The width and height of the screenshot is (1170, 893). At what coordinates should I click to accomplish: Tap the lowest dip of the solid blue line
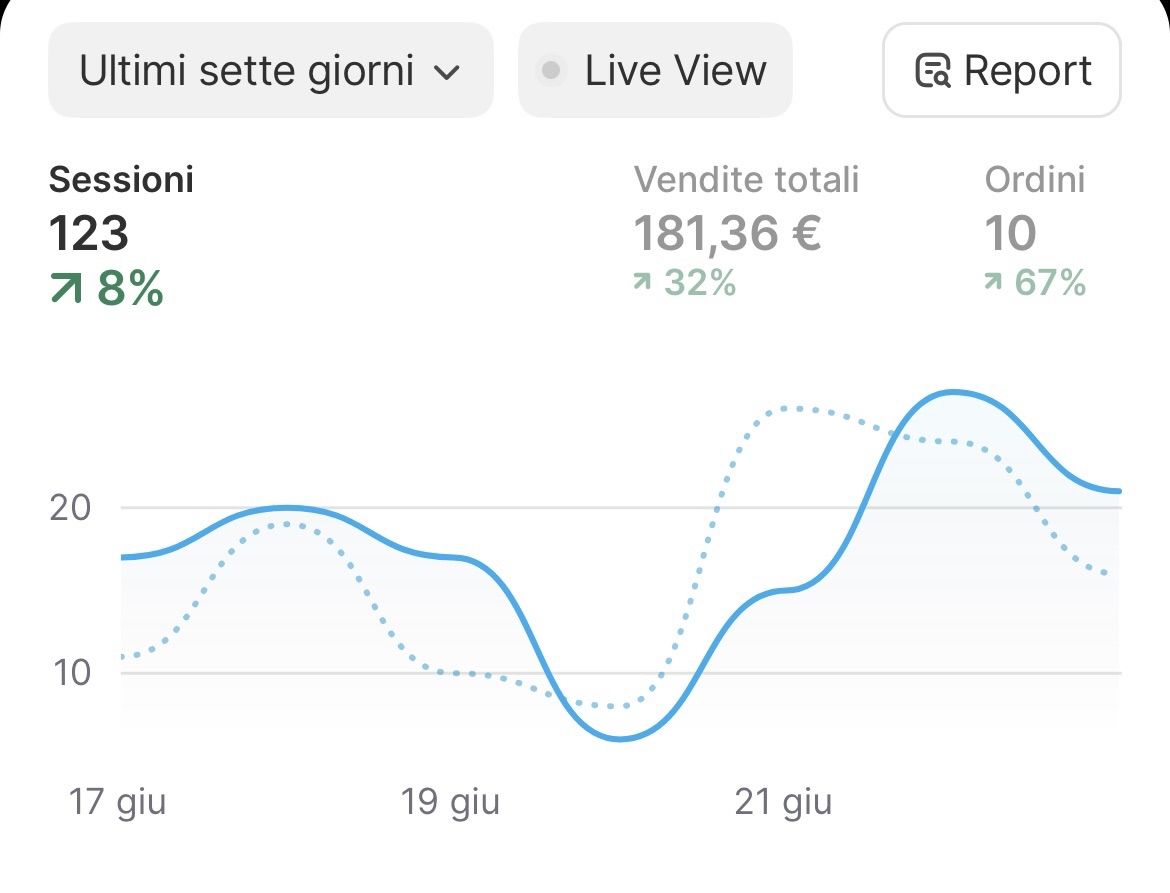(x=620, y=739)
